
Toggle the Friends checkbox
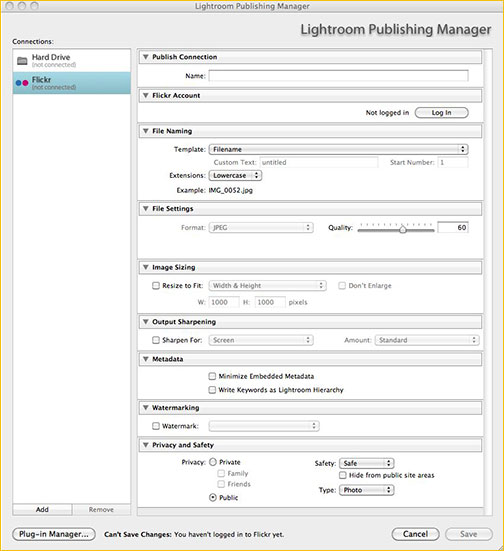point(221,484)
